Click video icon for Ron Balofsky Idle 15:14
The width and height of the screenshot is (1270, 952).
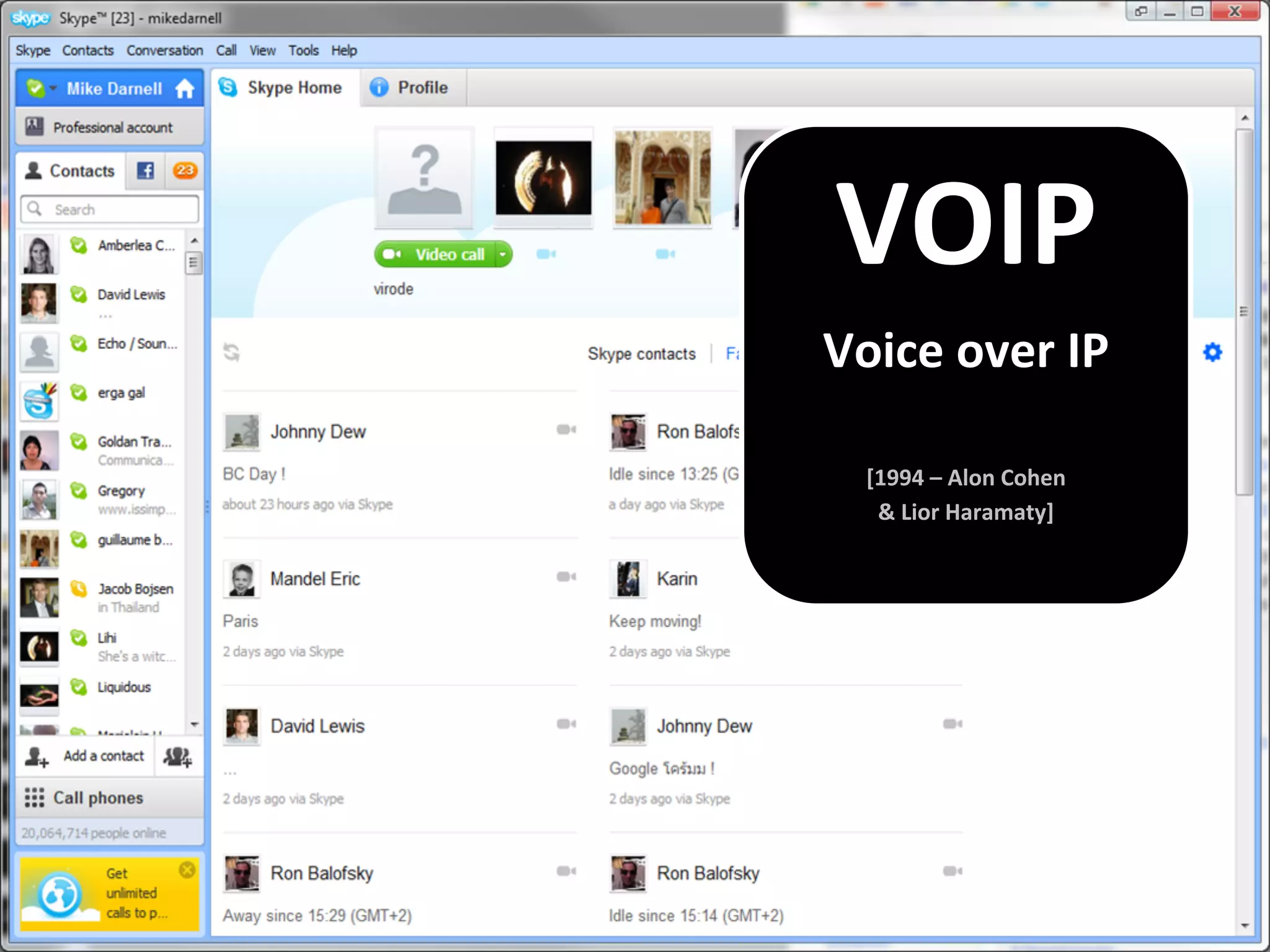point(952,871)
